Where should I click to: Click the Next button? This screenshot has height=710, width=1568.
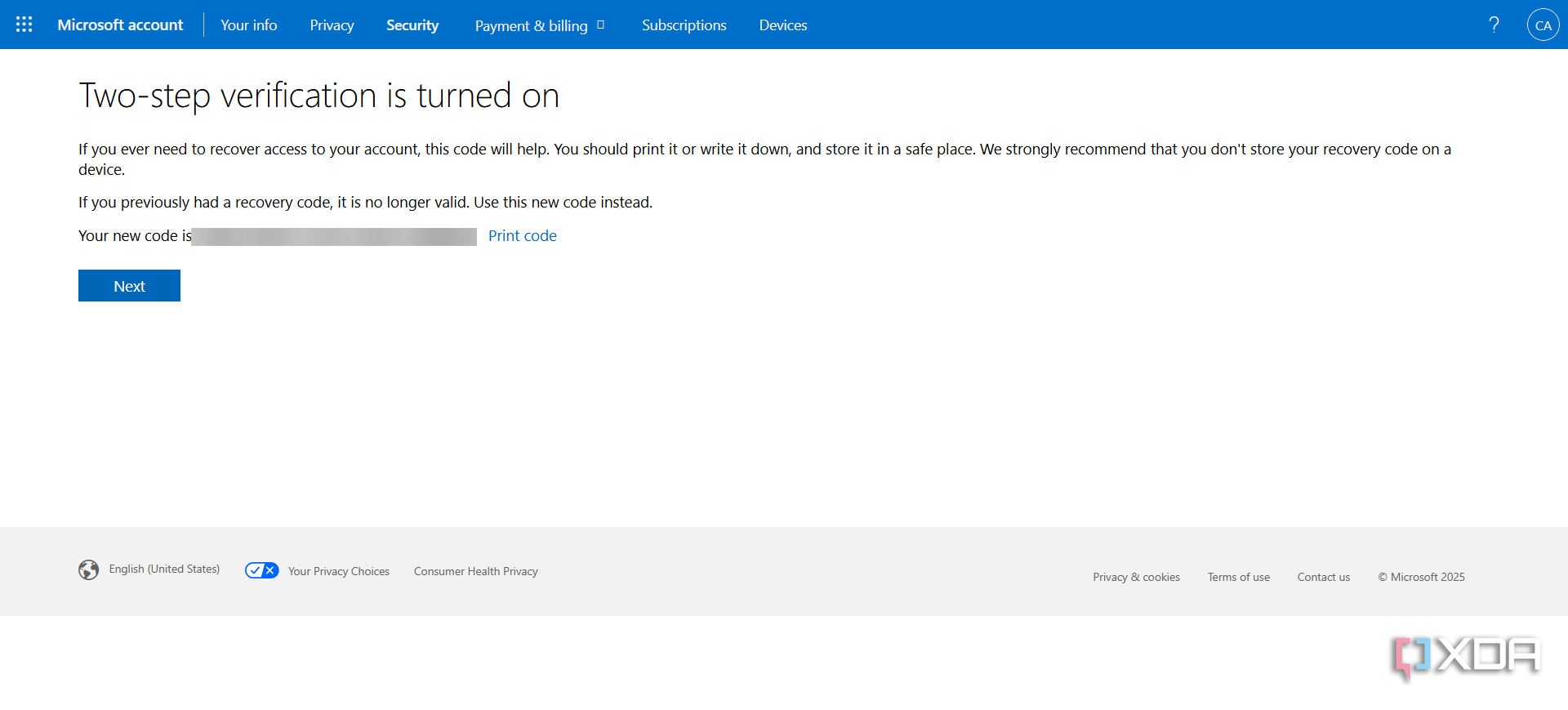point(129,285)
